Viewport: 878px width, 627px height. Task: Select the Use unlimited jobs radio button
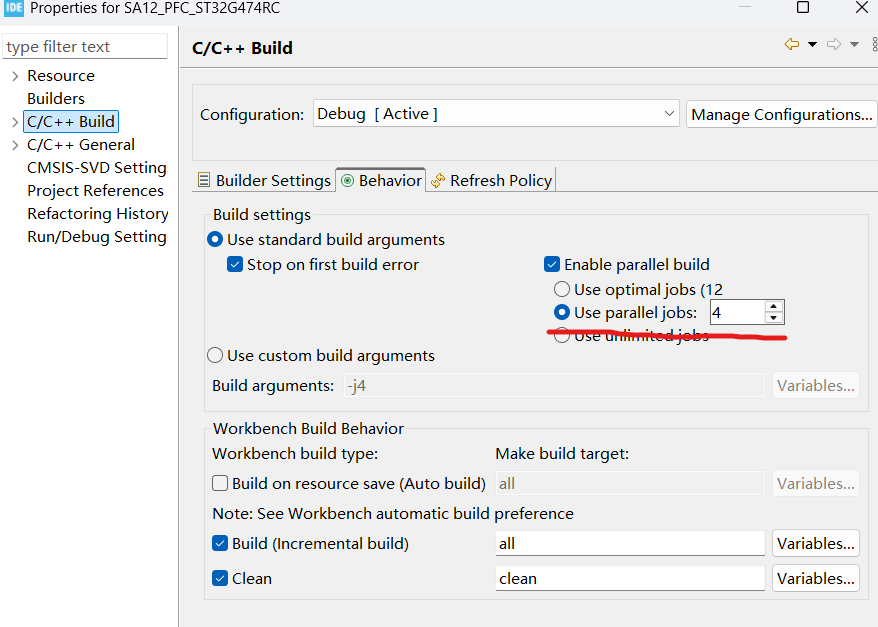point(561,335)
